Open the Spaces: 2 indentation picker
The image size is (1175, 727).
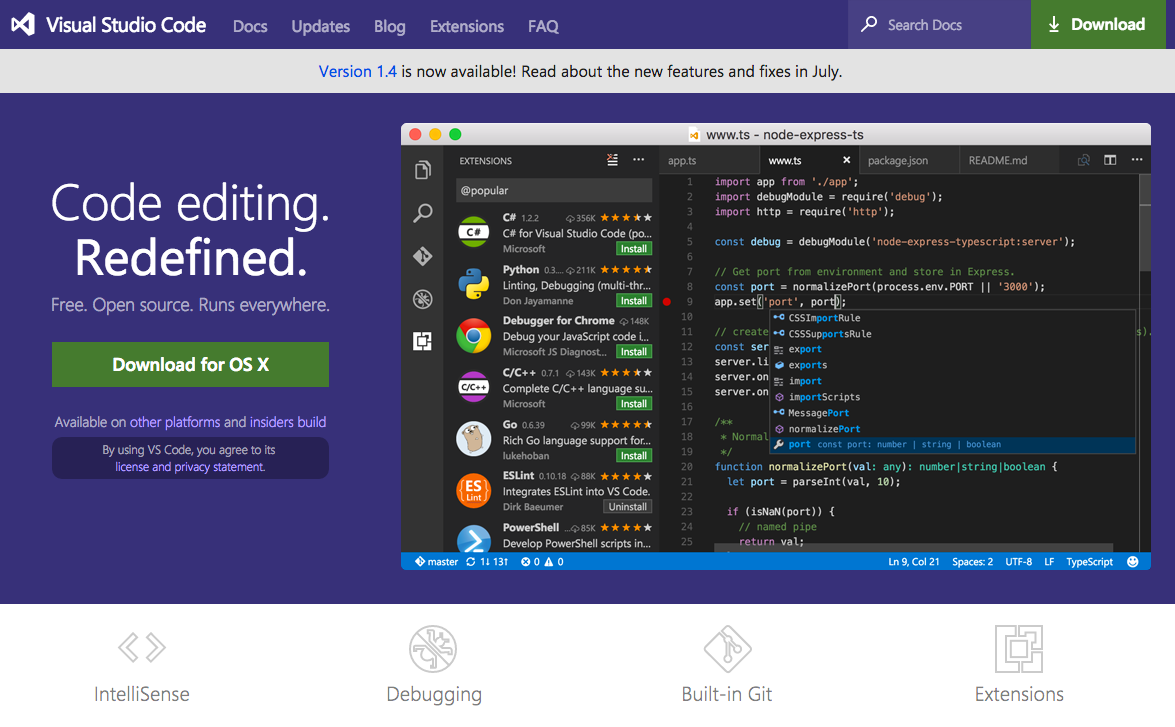(973, 561)
